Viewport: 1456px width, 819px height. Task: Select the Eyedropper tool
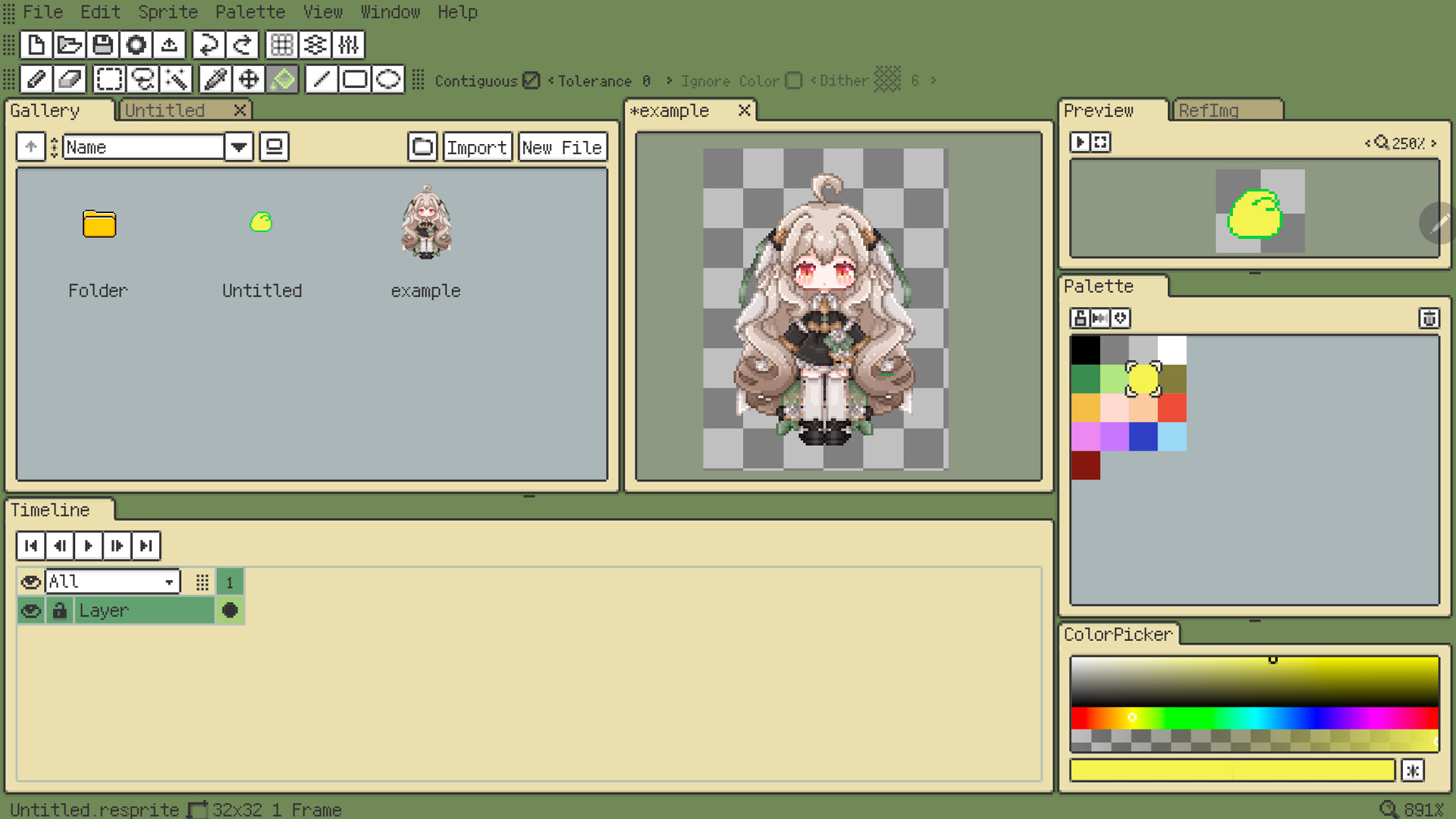coord(215,79)
